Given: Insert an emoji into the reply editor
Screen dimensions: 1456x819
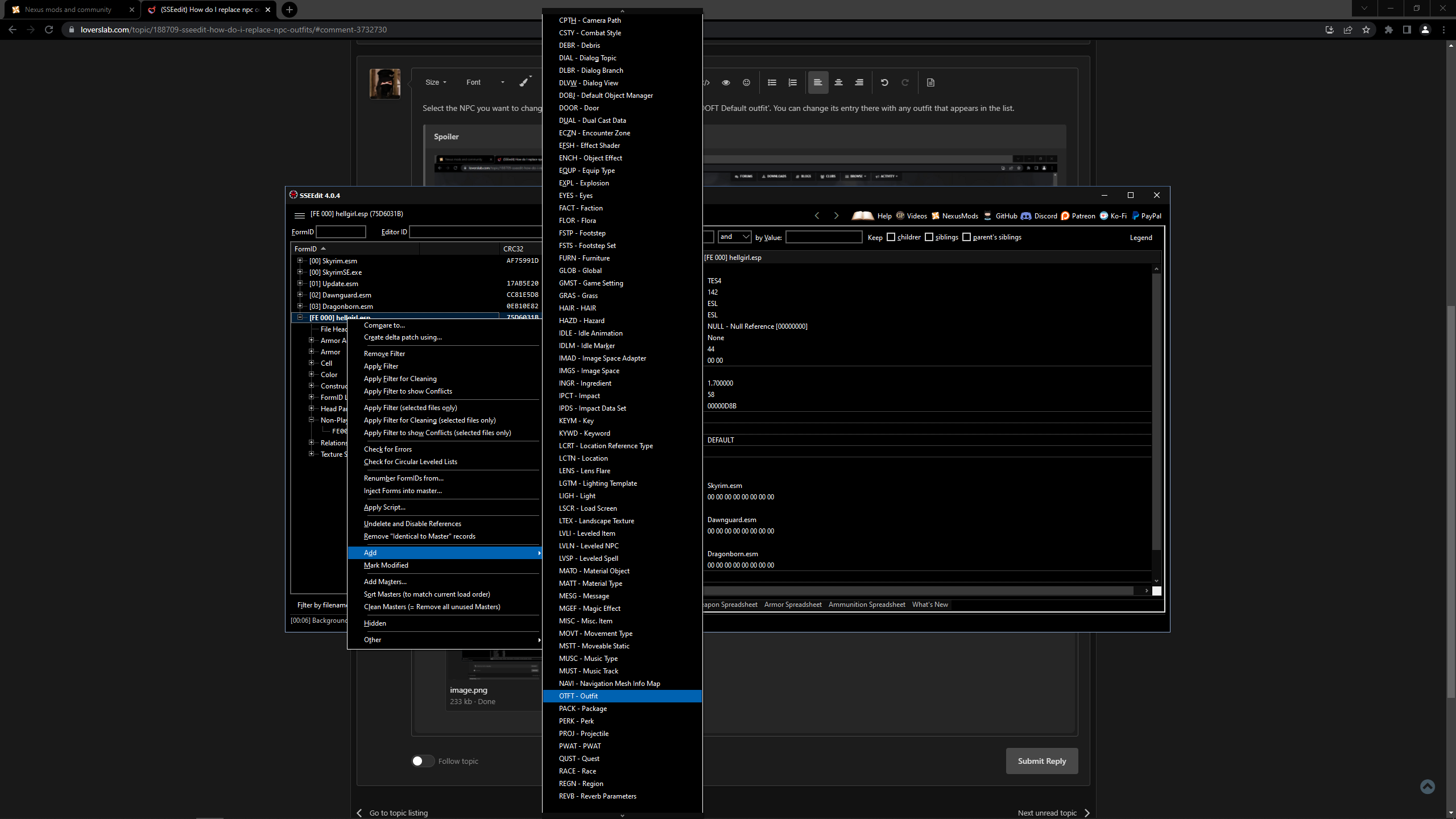Looking at the screenshot, I should [x=746, y=82].
